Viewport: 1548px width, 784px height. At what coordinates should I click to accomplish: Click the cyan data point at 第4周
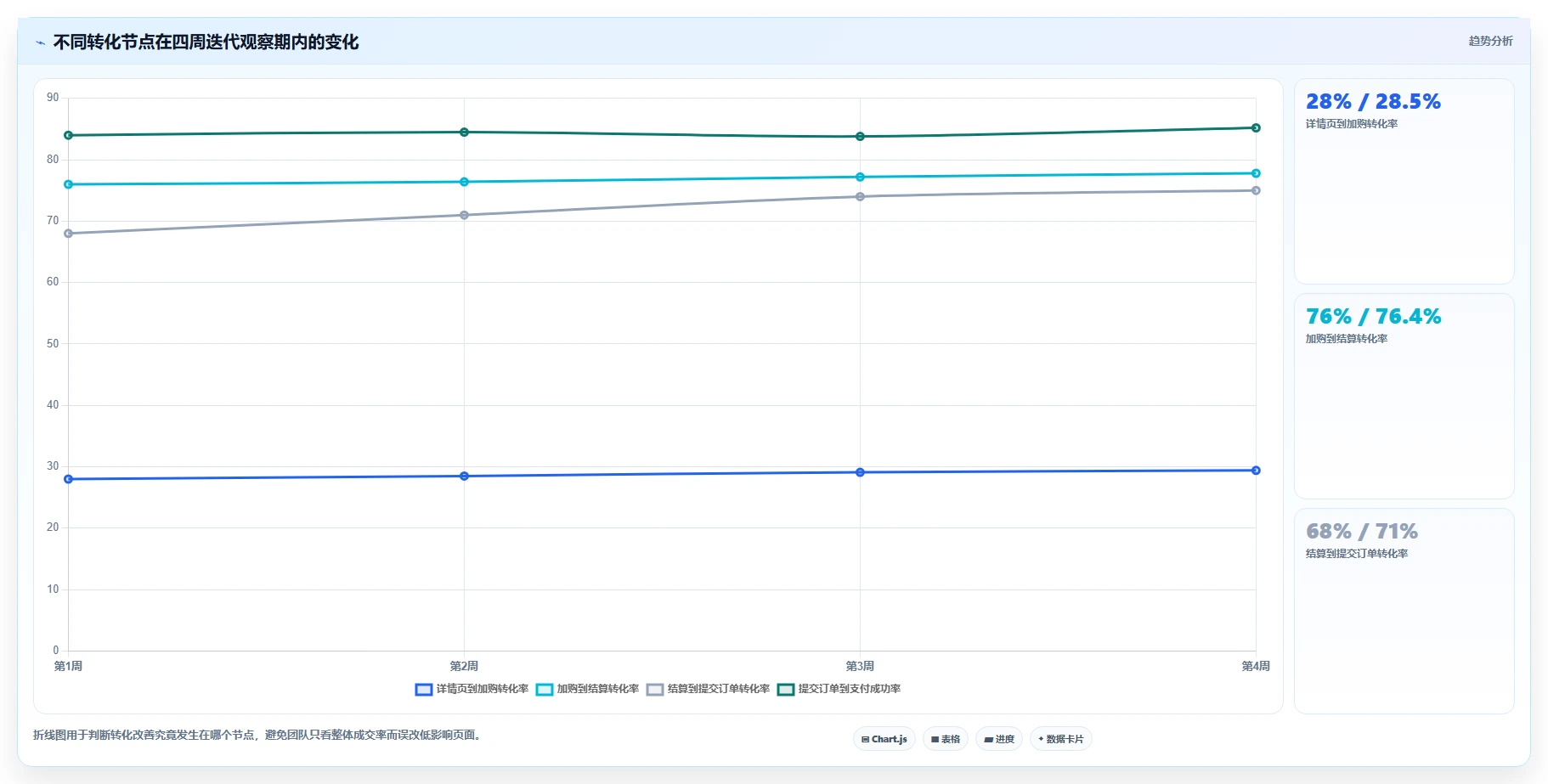click(x=1256, y=173)
